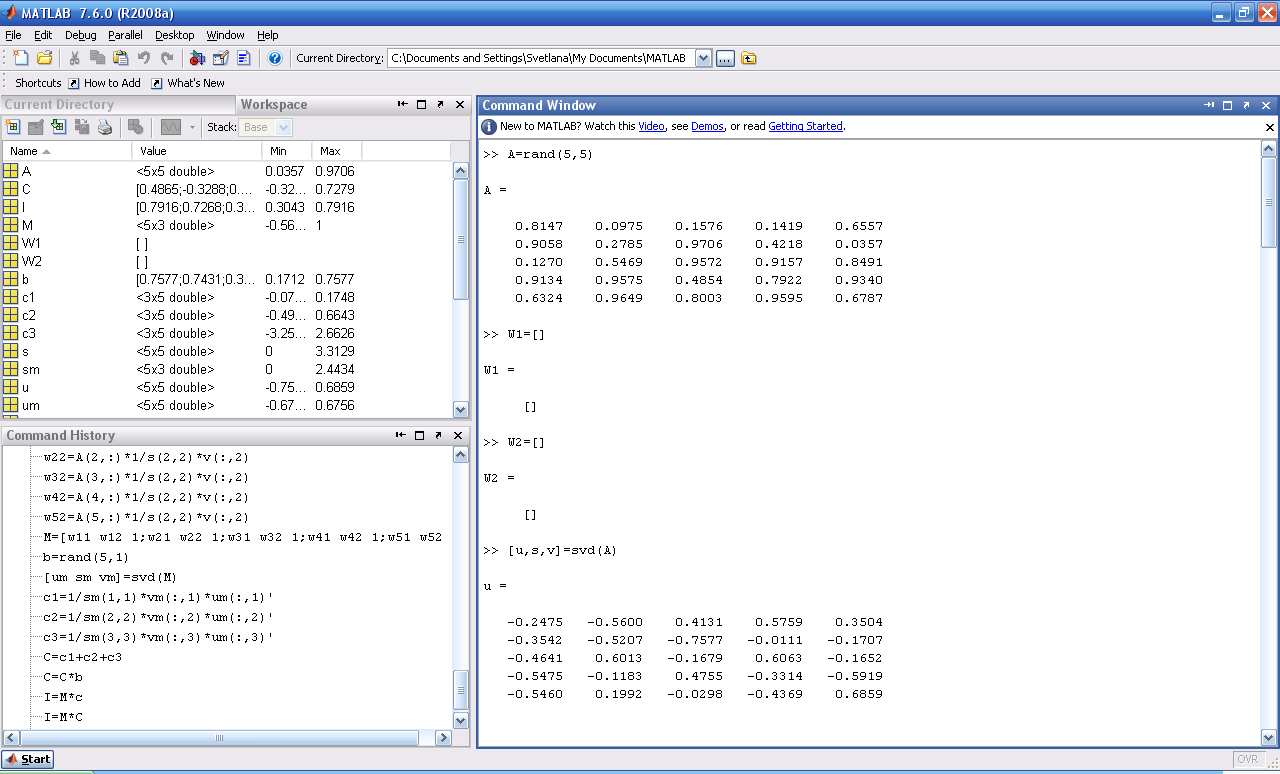Follow the Getting Started link
The height and width of the screenshot is (774, 1280).
click(805, 126)
